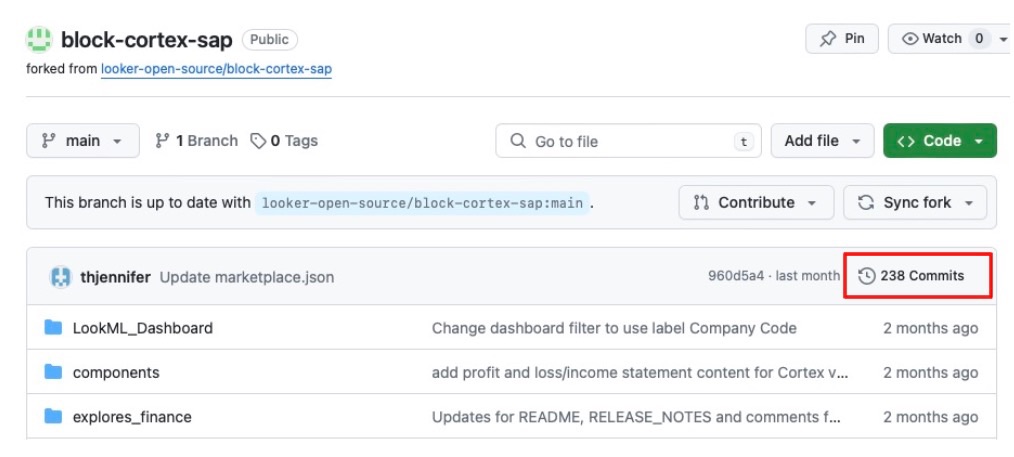1014x457 pixels.
Task: Click the 0 watchers count badge
Action: click(x=979, y=39)
